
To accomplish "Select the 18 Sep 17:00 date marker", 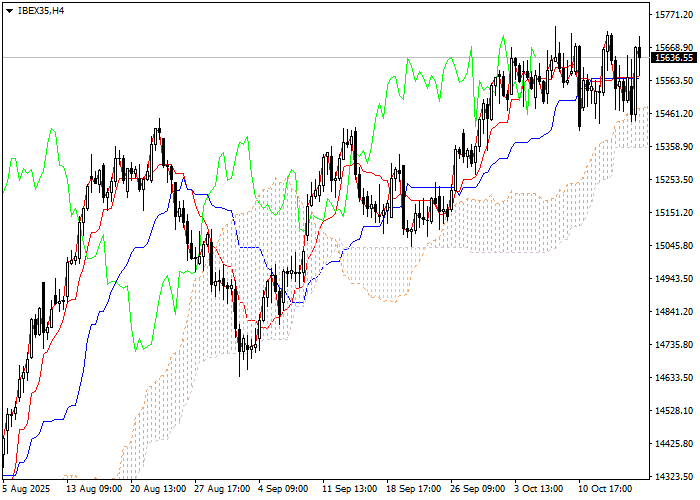I will 414,490.
